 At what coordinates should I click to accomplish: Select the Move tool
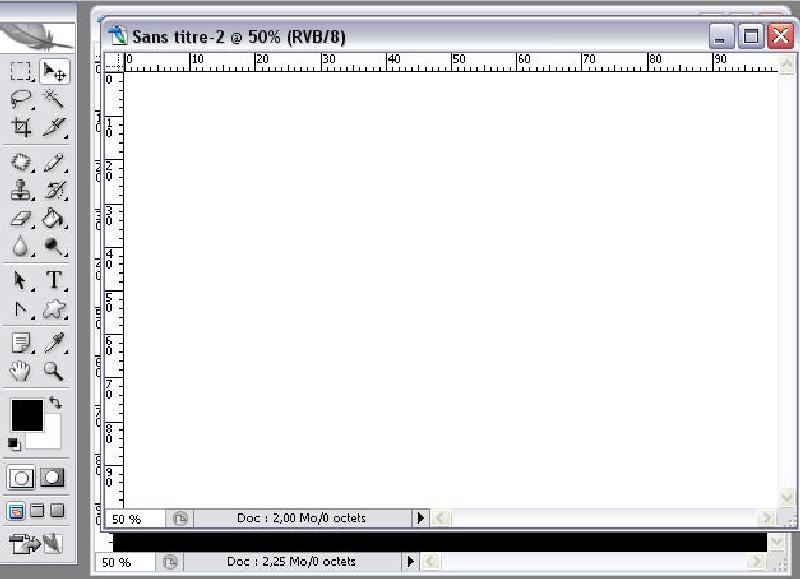tap(54, 71)
